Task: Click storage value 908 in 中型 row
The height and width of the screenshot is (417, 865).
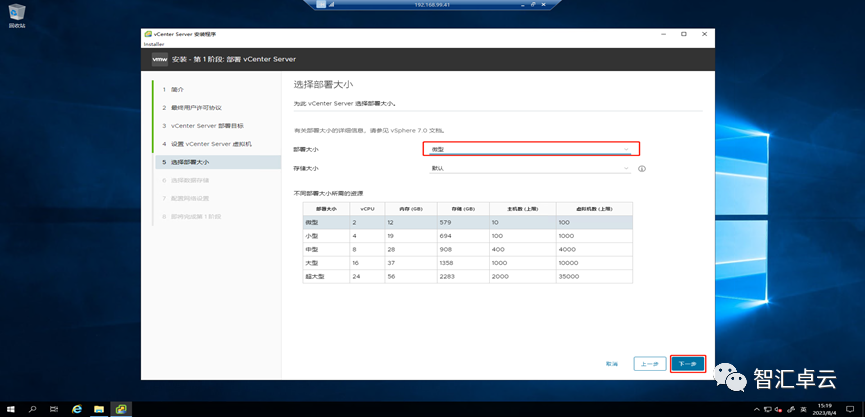Action: [445, 249]
